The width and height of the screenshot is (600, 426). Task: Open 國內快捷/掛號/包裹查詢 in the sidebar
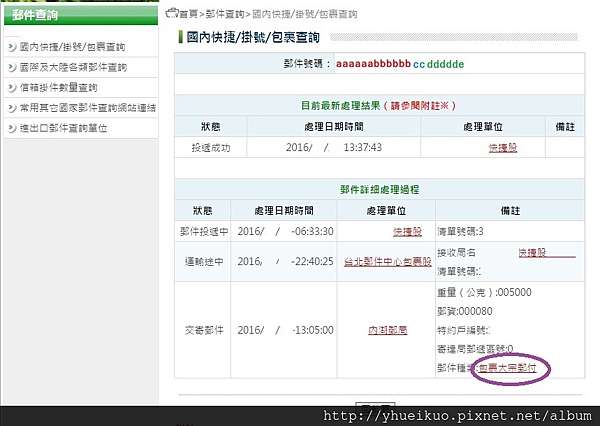pos(72,47)
